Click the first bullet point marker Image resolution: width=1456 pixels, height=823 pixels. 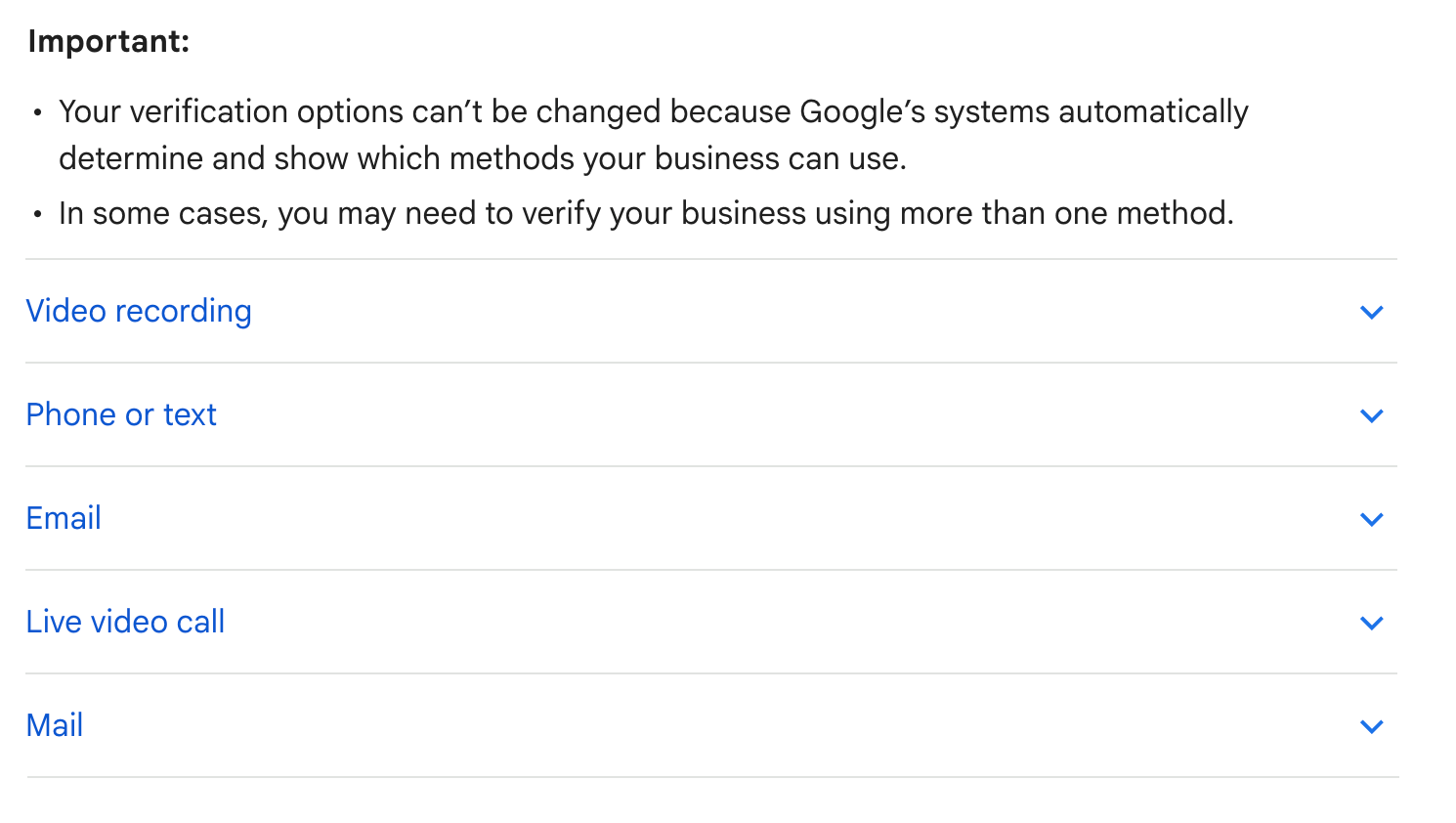pos(37,113)
